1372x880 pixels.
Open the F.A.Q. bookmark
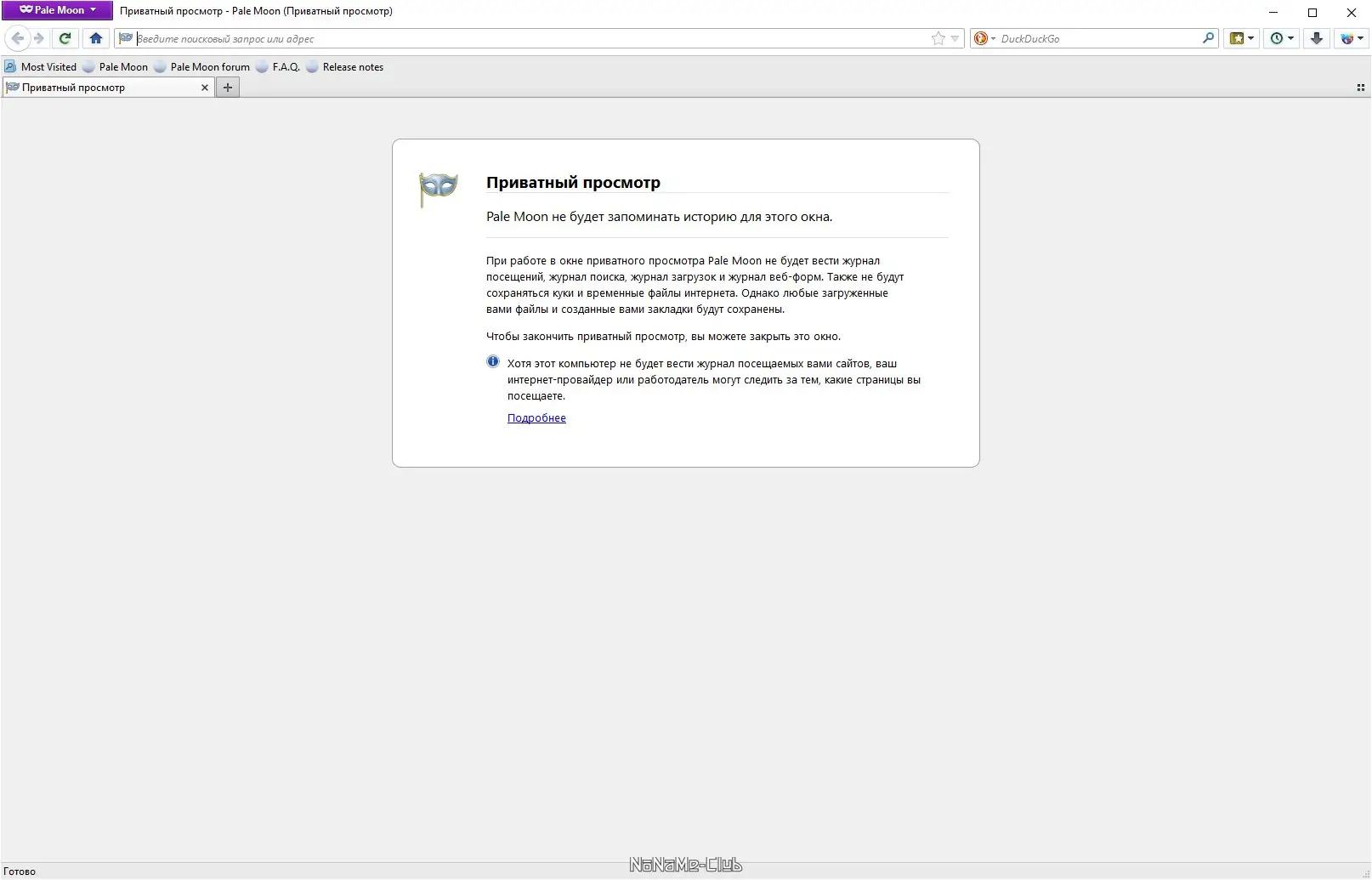pos(278,67)
